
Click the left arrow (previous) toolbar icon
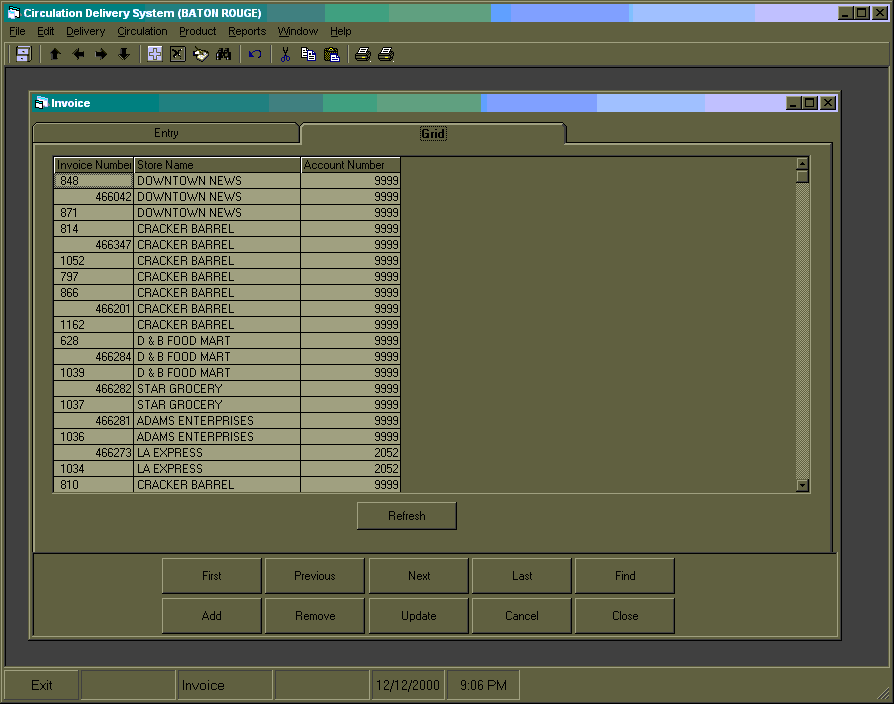(x=78, y=54)
